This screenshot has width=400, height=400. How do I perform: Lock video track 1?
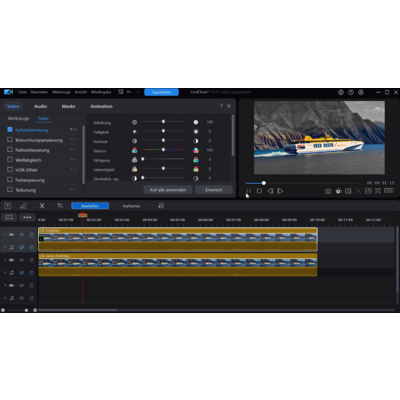(32, 235)
